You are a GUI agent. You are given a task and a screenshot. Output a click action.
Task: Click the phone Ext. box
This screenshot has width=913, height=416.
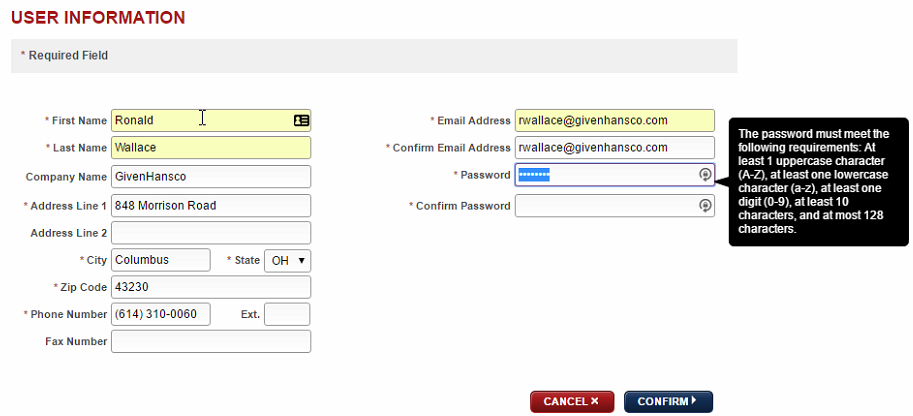click(x=287, y=314)
